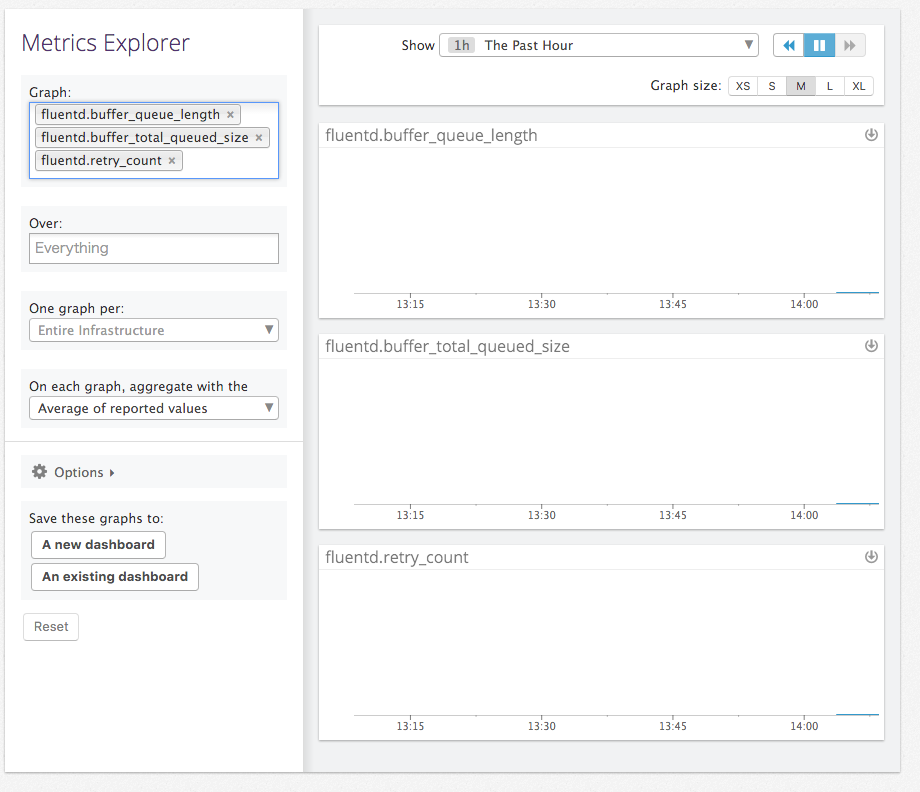Click the 1h badge in time selector

tap(462, 45)
